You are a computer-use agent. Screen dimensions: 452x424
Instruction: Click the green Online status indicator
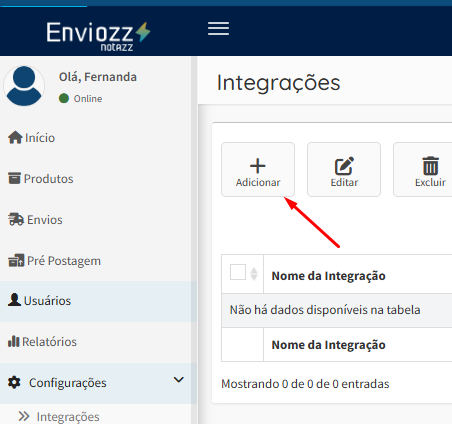(x=64, y=98)
